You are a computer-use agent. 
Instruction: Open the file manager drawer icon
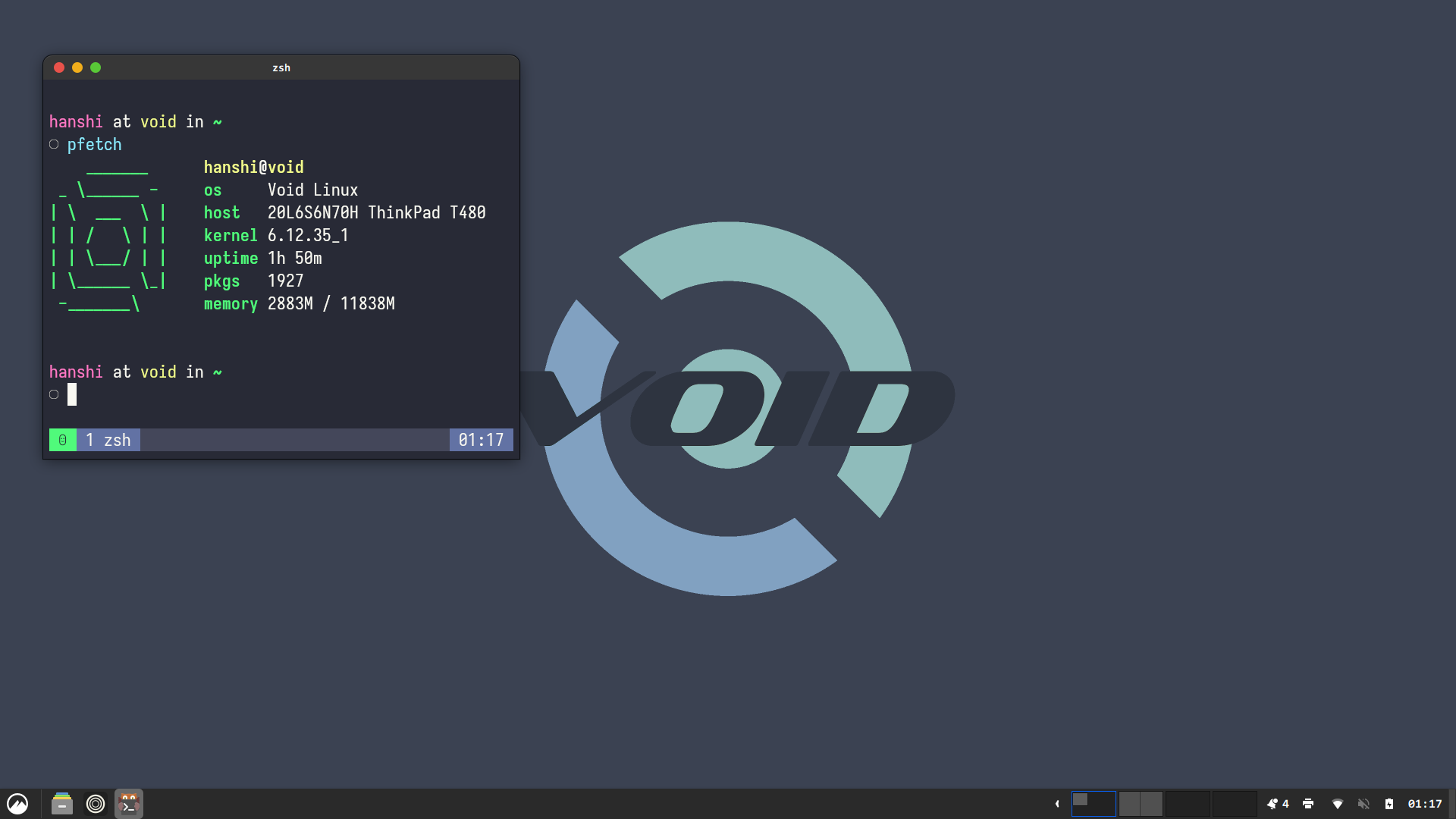[x=61, y=804]
